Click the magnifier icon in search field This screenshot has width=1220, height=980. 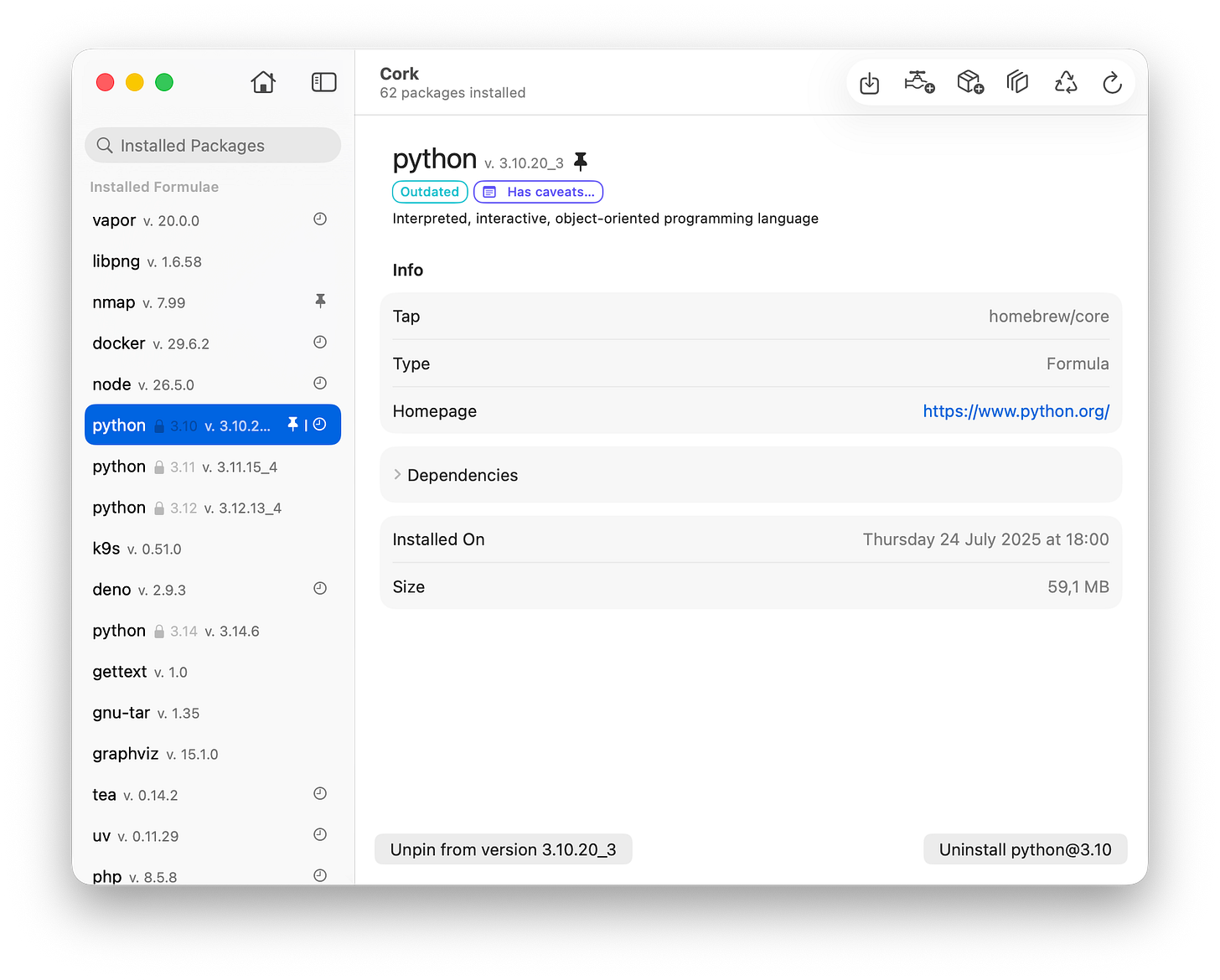pyautogui.click(x=105, y=146)
